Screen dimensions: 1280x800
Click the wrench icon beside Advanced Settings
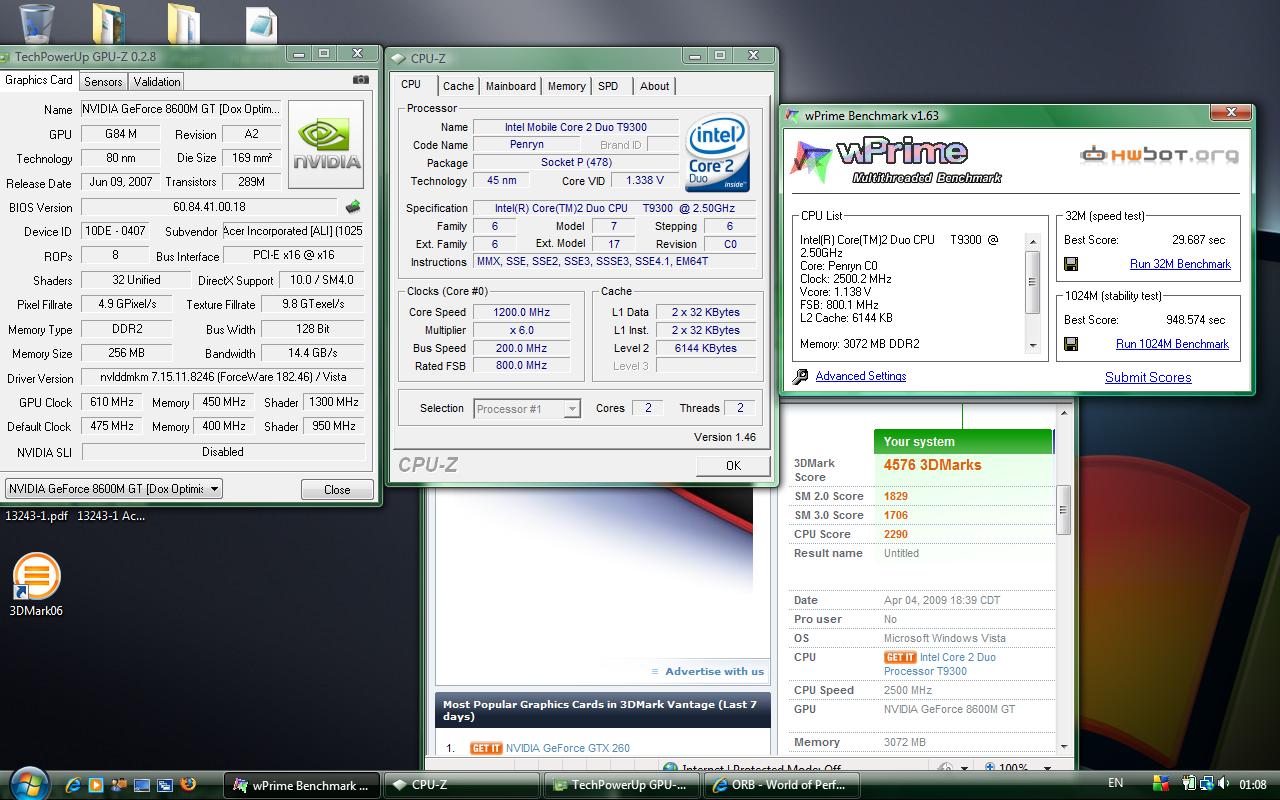800,377
